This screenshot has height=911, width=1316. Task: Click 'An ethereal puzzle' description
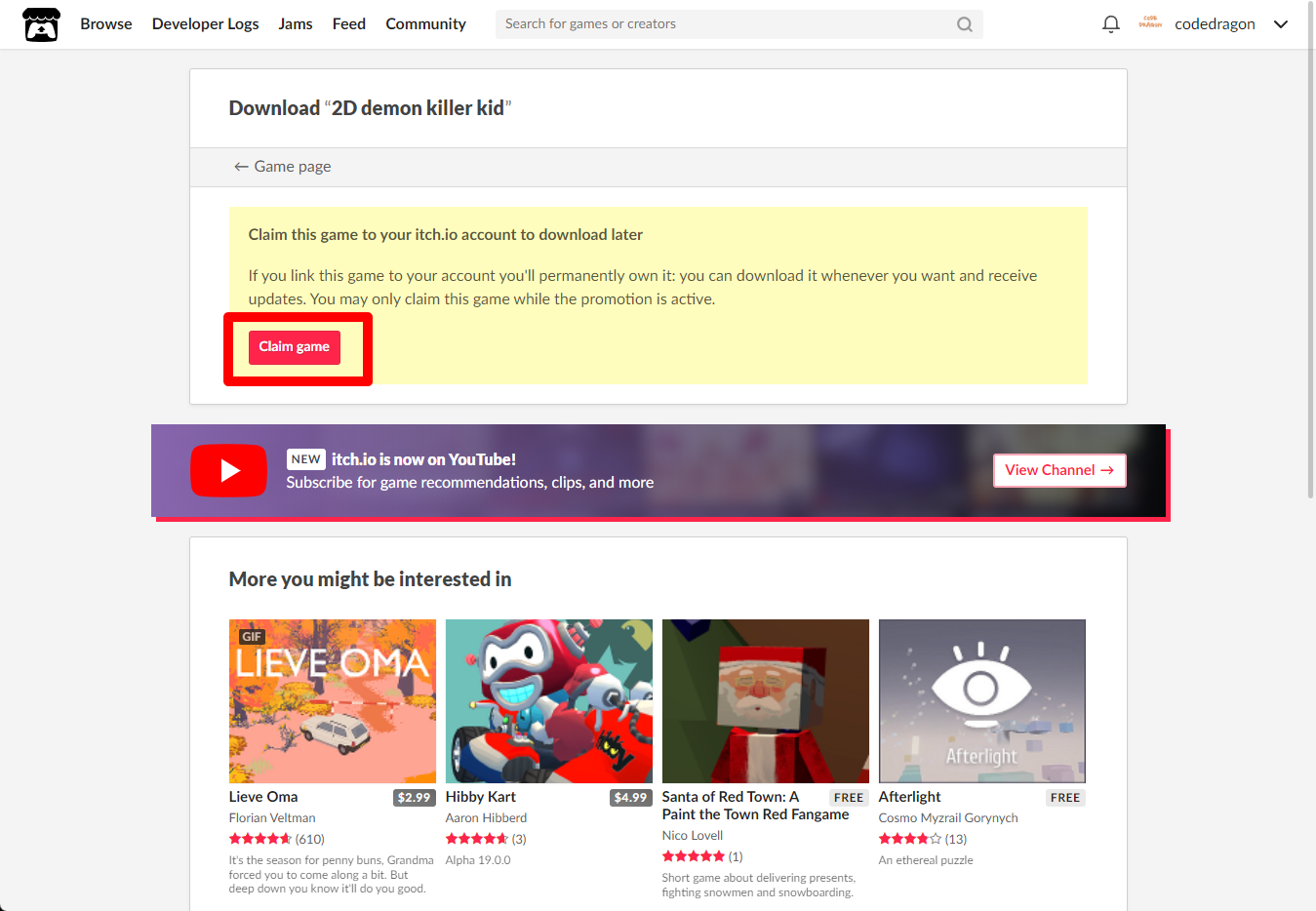pyautogui.click(x=926, y=860)
